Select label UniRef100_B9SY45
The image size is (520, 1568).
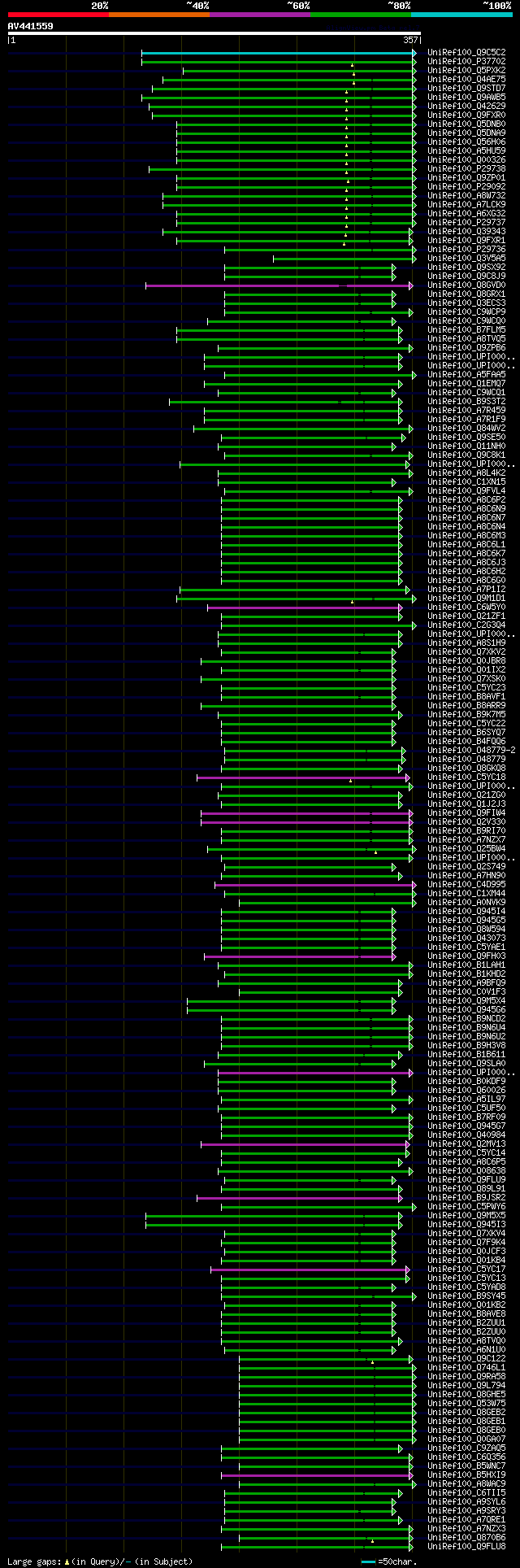click(x=466, y=1296)
